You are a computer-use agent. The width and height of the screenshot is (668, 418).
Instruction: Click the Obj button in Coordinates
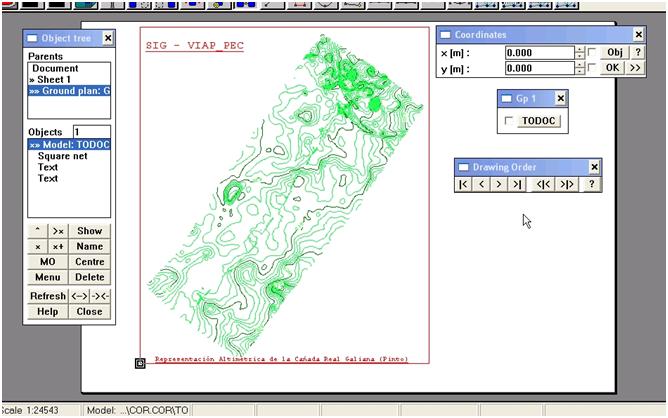(613, 52)
